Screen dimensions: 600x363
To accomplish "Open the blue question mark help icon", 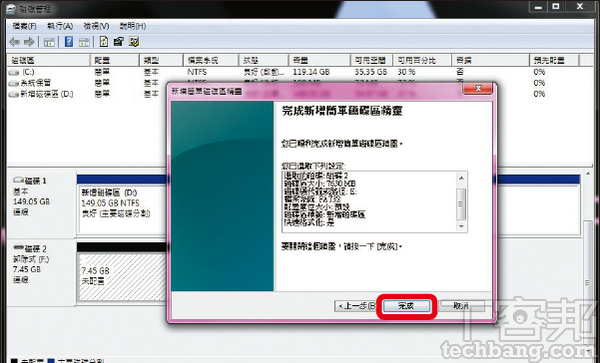I will tap(69, 42).
